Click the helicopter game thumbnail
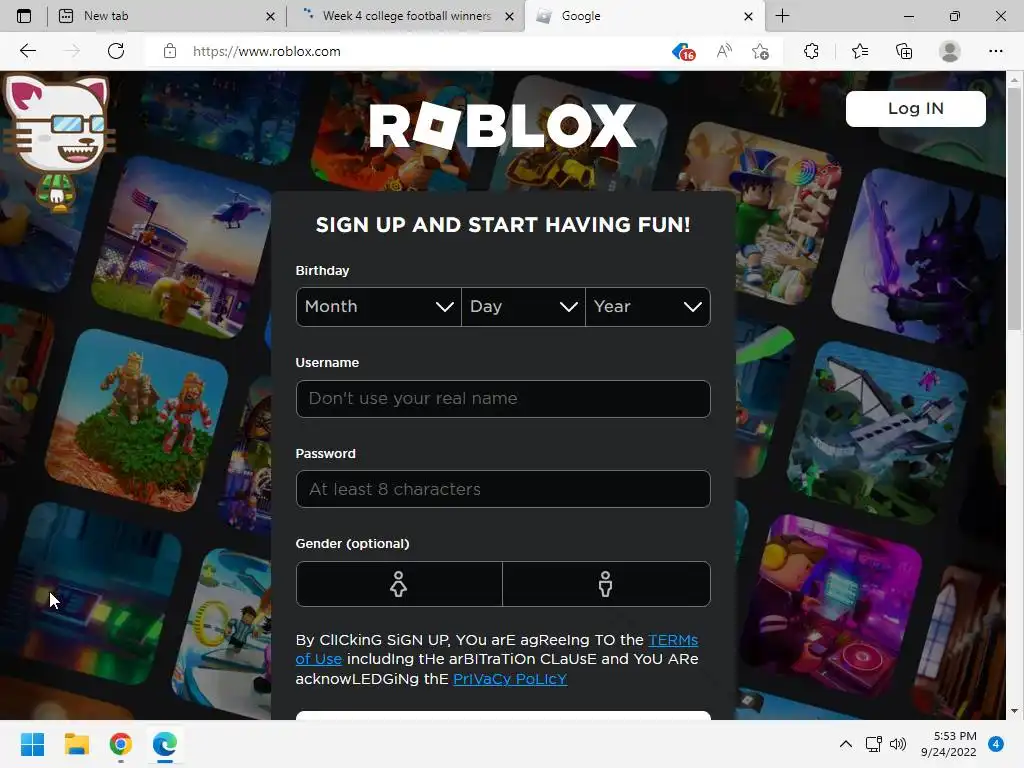This screenshot has height=768, width=1024. (182, 248)
